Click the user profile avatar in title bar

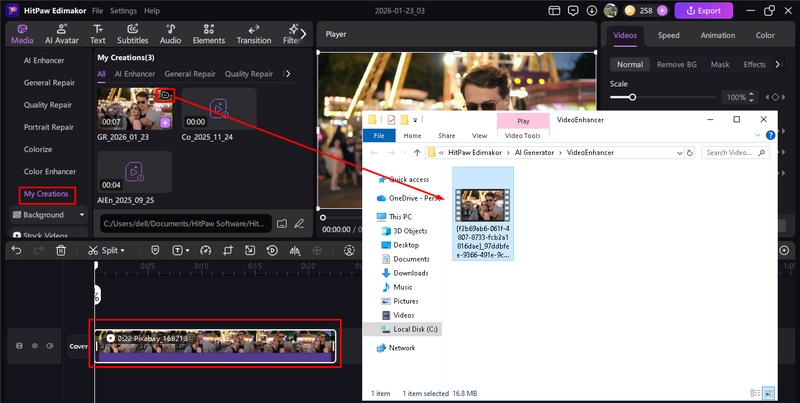pos(610,10)
